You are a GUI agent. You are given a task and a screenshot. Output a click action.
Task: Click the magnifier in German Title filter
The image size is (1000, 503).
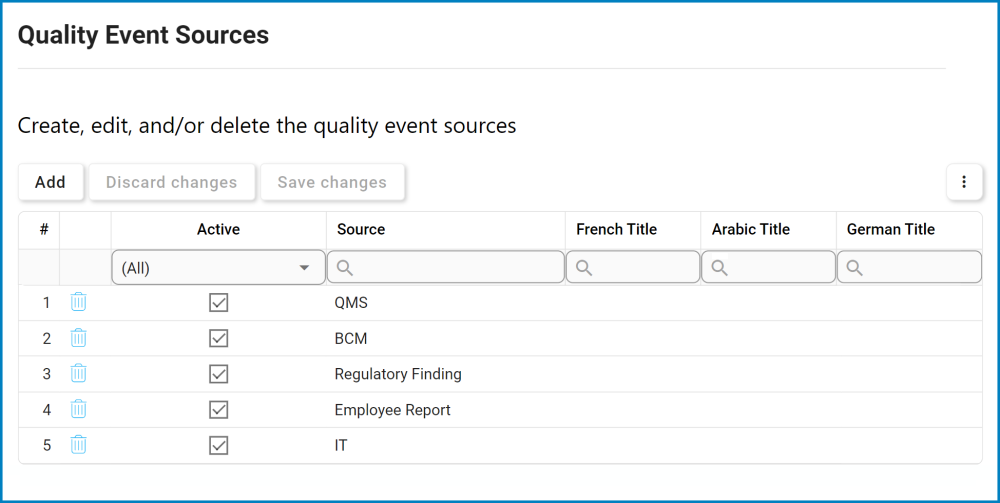(x=855, y=268)
